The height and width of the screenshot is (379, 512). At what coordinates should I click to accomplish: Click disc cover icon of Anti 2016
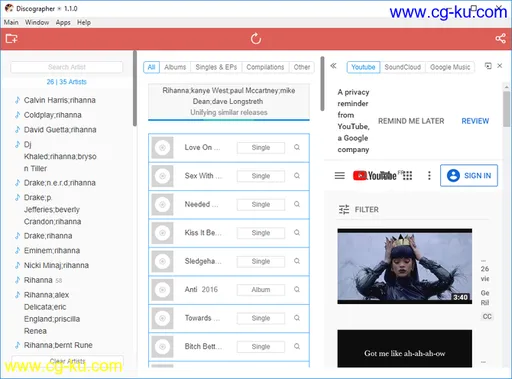click(x=162, y=290)
